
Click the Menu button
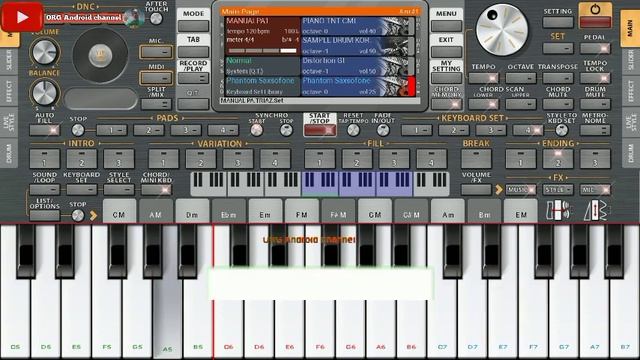coord(446,26)
